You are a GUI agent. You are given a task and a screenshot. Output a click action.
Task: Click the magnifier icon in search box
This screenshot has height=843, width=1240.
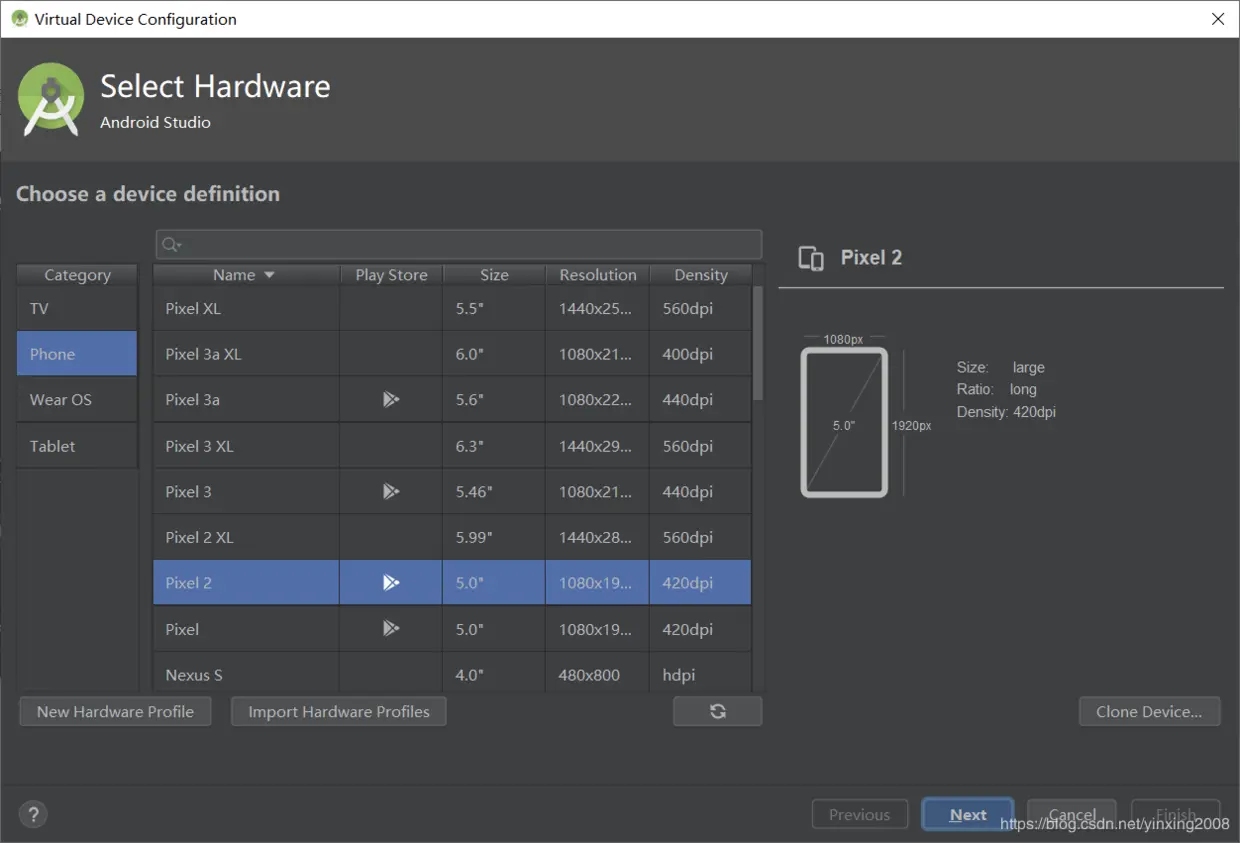[x=171, y=245]
